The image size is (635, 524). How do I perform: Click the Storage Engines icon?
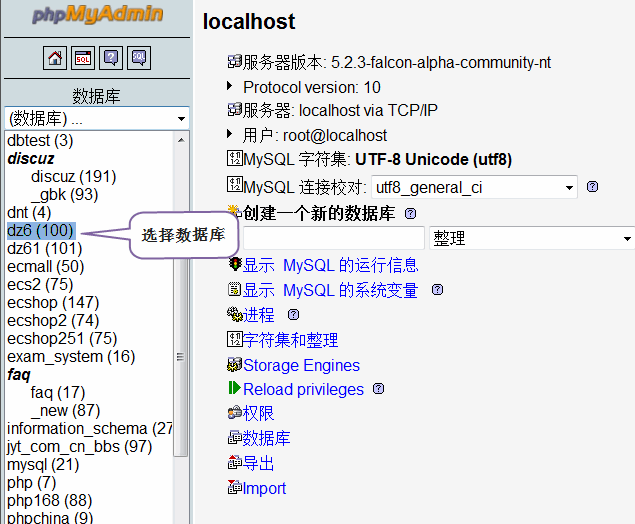pos(234,364)
